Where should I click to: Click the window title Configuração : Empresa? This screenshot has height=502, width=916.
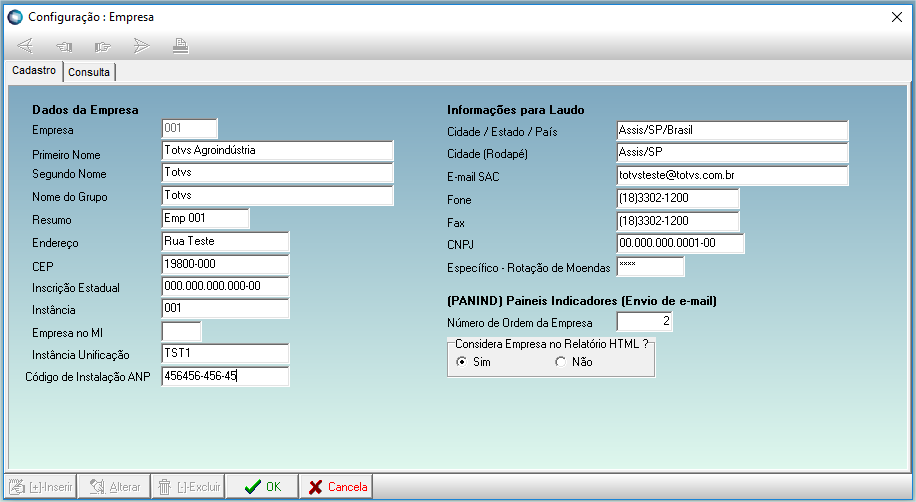[91, 17]
